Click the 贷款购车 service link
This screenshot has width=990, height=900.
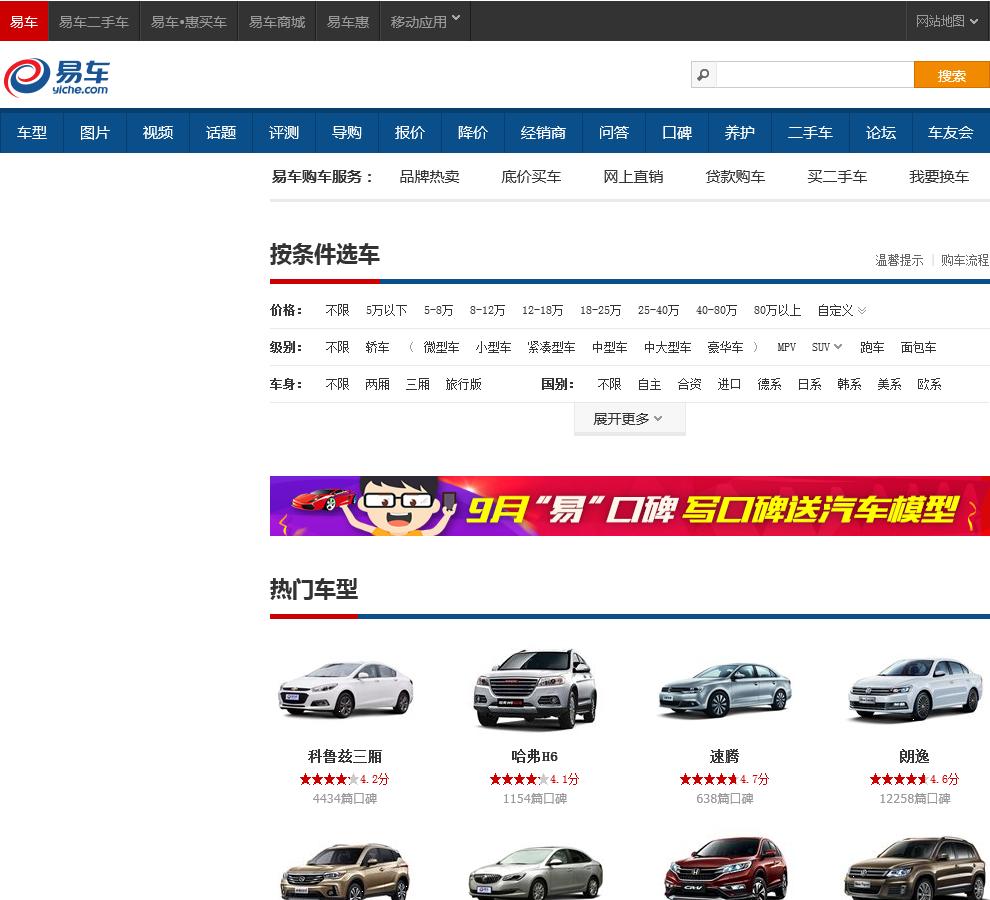(x=735, y=177)
